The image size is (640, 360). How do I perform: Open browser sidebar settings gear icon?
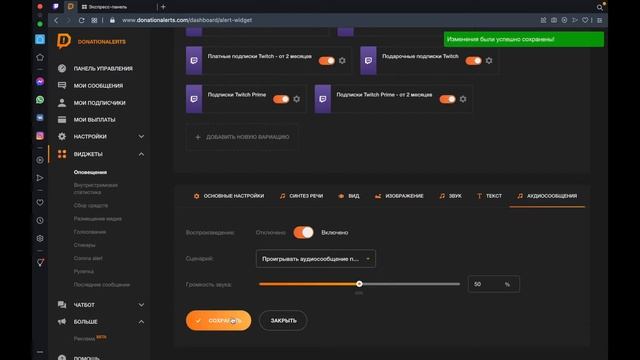pos(40,238)
